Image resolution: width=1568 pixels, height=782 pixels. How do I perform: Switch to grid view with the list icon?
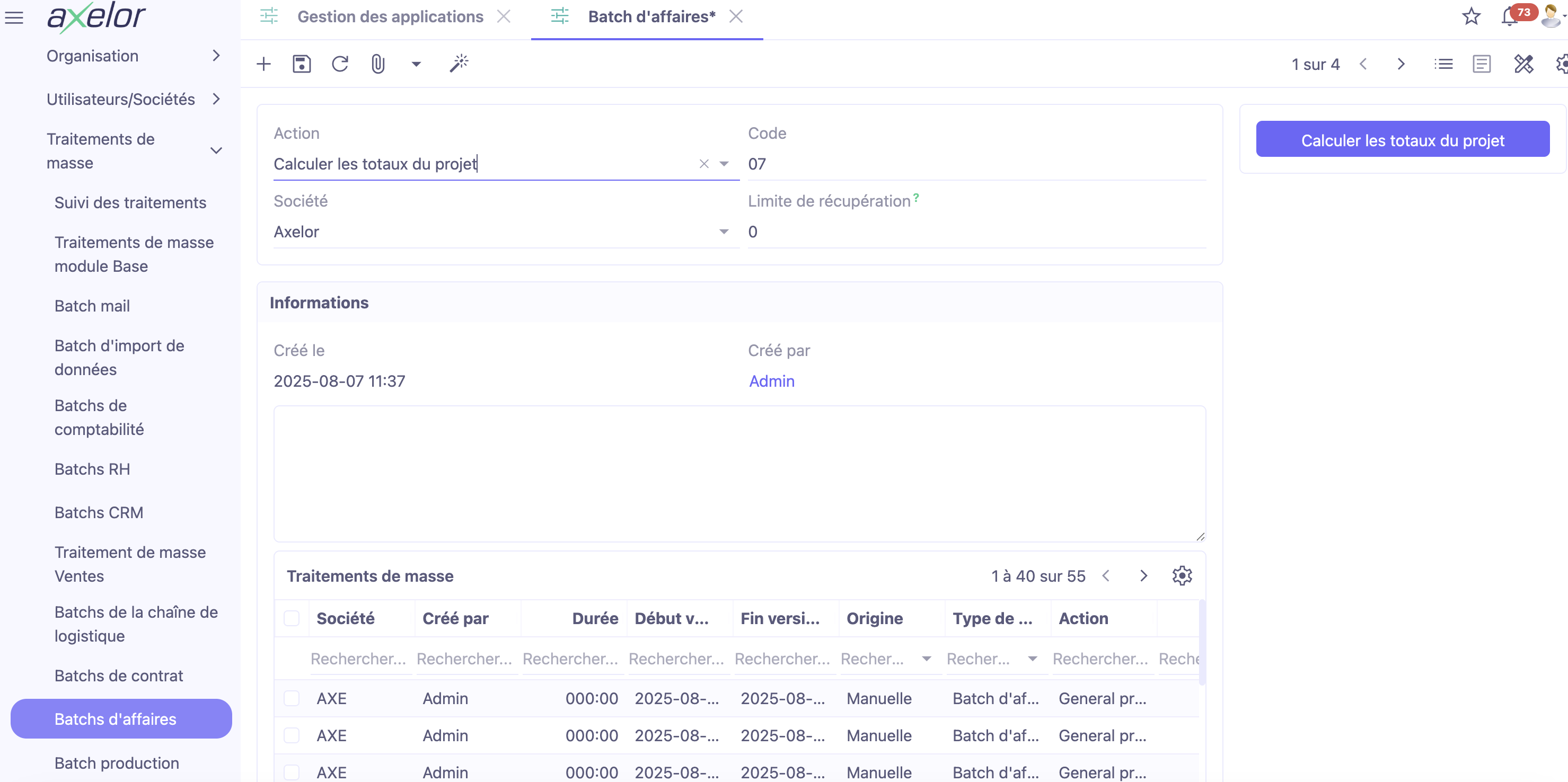click(1443, 63)
